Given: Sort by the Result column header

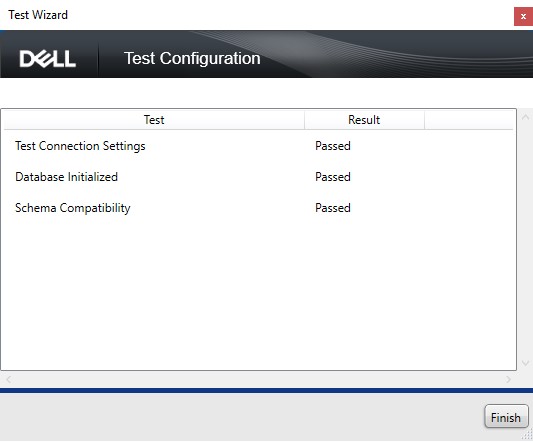Looking at the screenshot, I should (364, 120).
